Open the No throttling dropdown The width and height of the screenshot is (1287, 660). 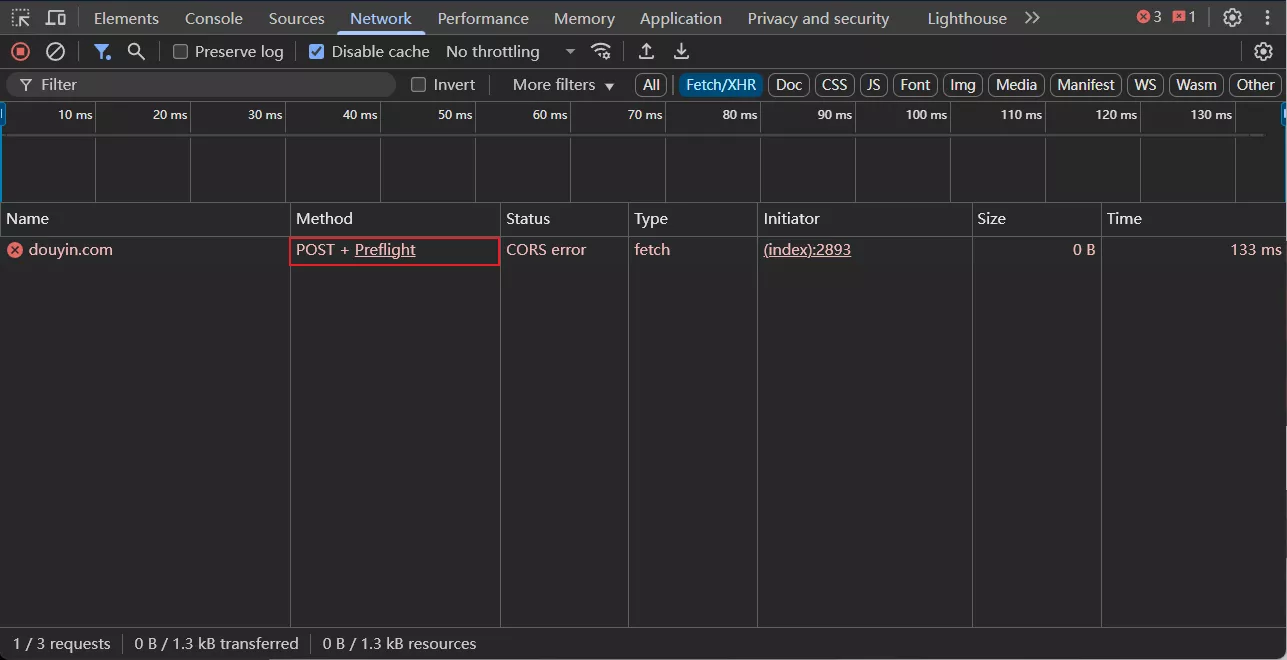pyautogui.click(x=510, y=52)
